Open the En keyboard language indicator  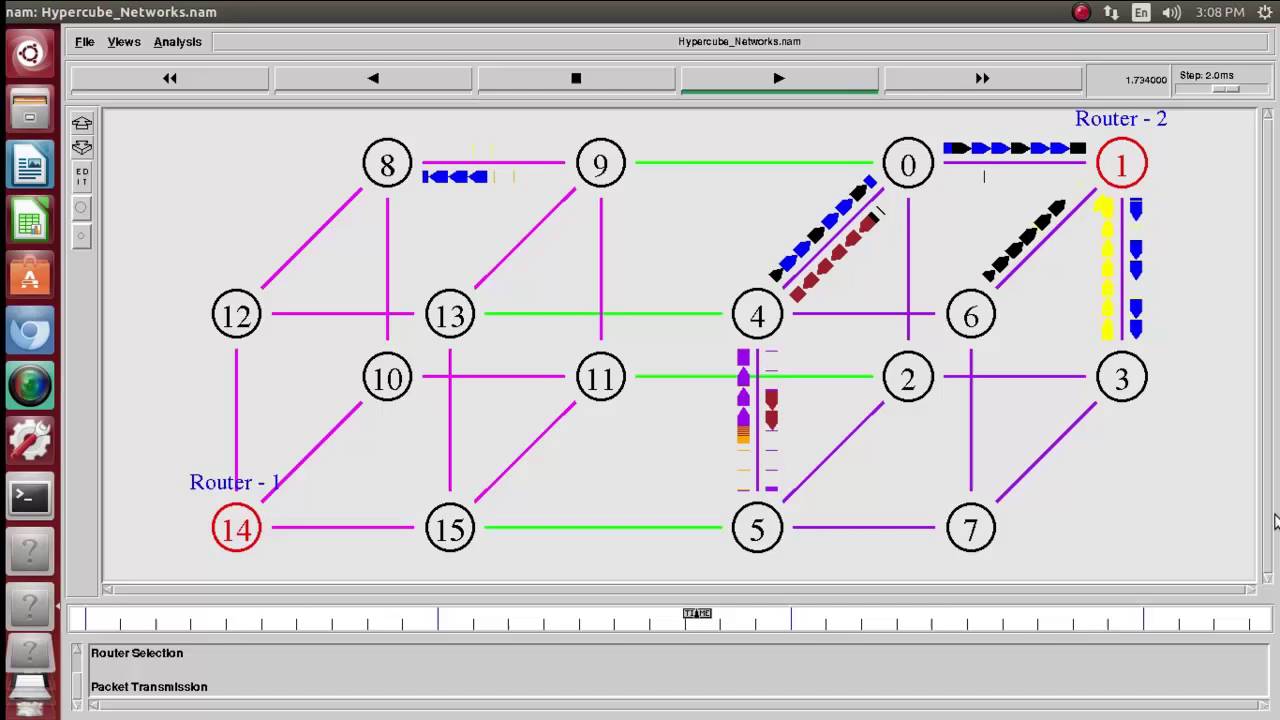click(1141, 12)
